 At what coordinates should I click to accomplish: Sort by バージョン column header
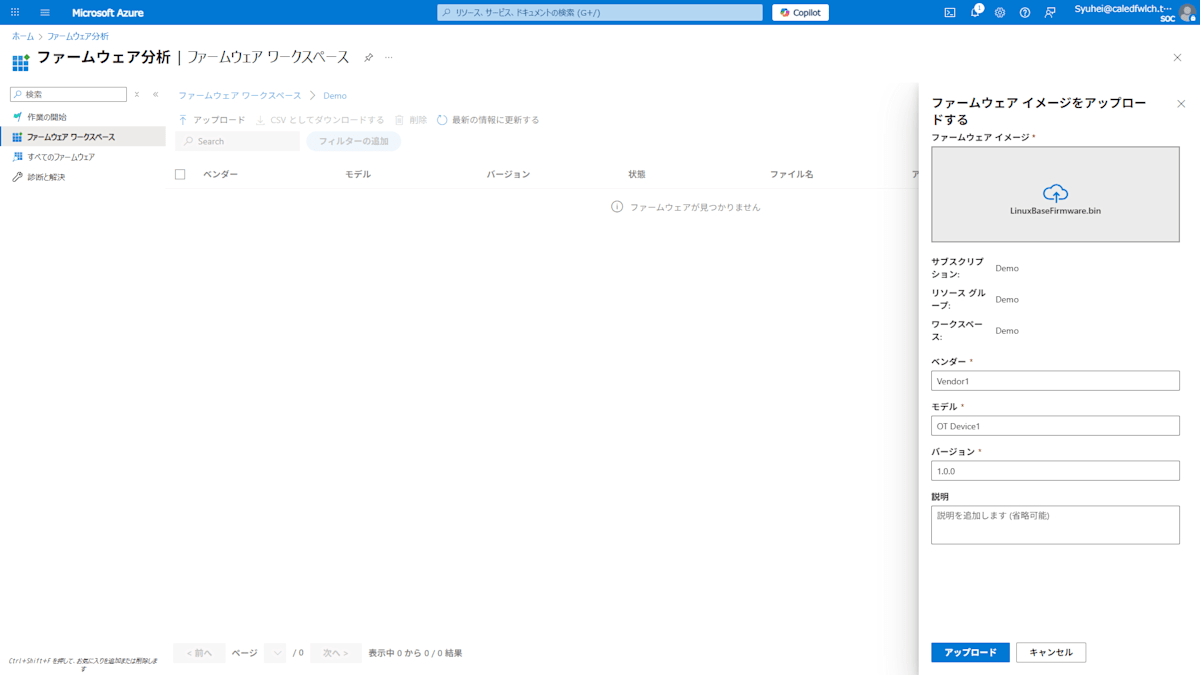point(508,175)
